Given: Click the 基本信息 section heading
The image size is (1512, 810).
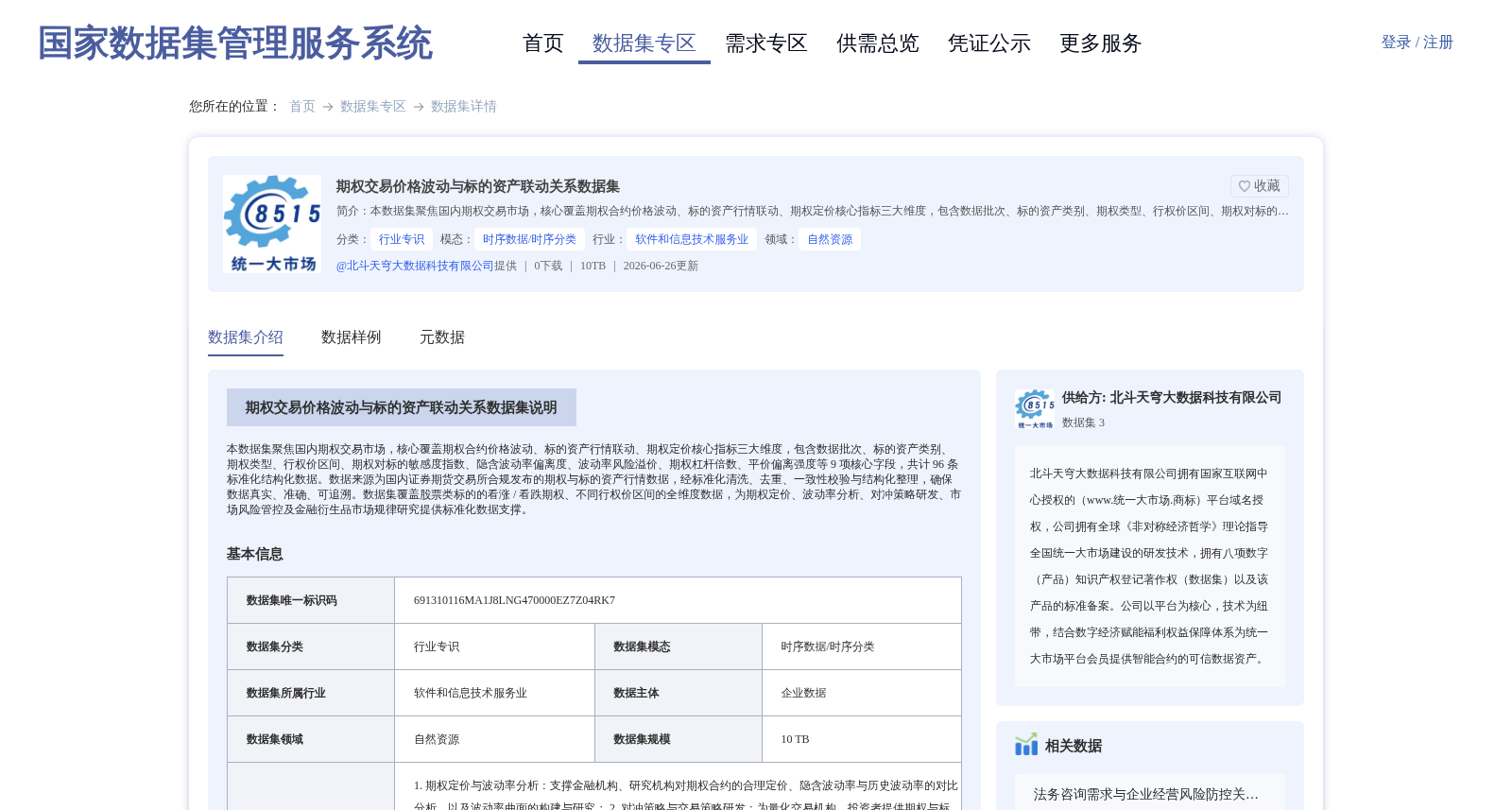Looking at the screenshot, I should [x=255, y=554].
